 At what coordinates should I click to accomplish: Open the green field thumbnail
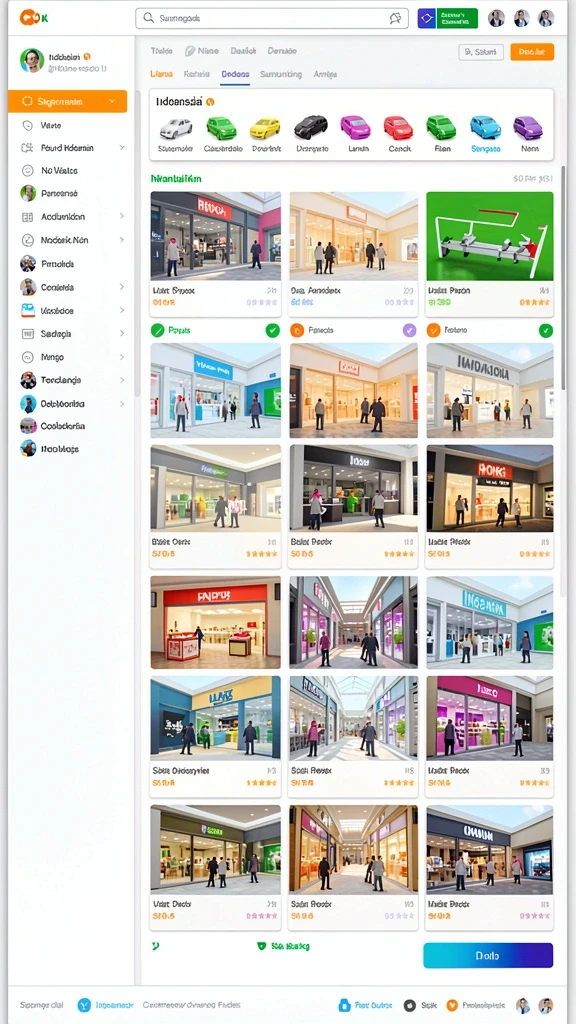(489, 236)
